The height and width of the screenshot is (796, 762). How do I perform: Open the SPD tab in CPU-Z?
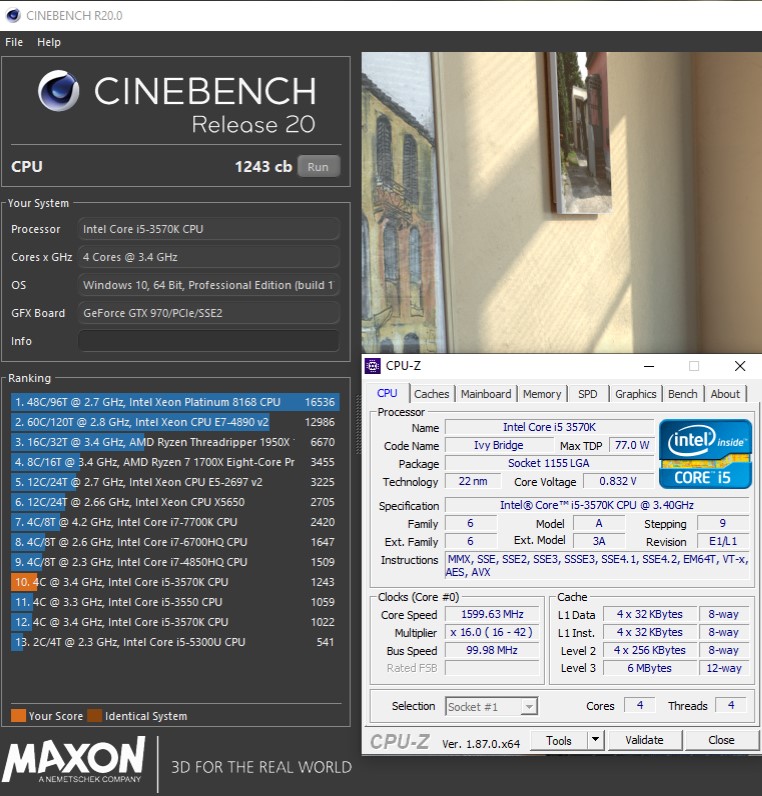pos(587,394)
